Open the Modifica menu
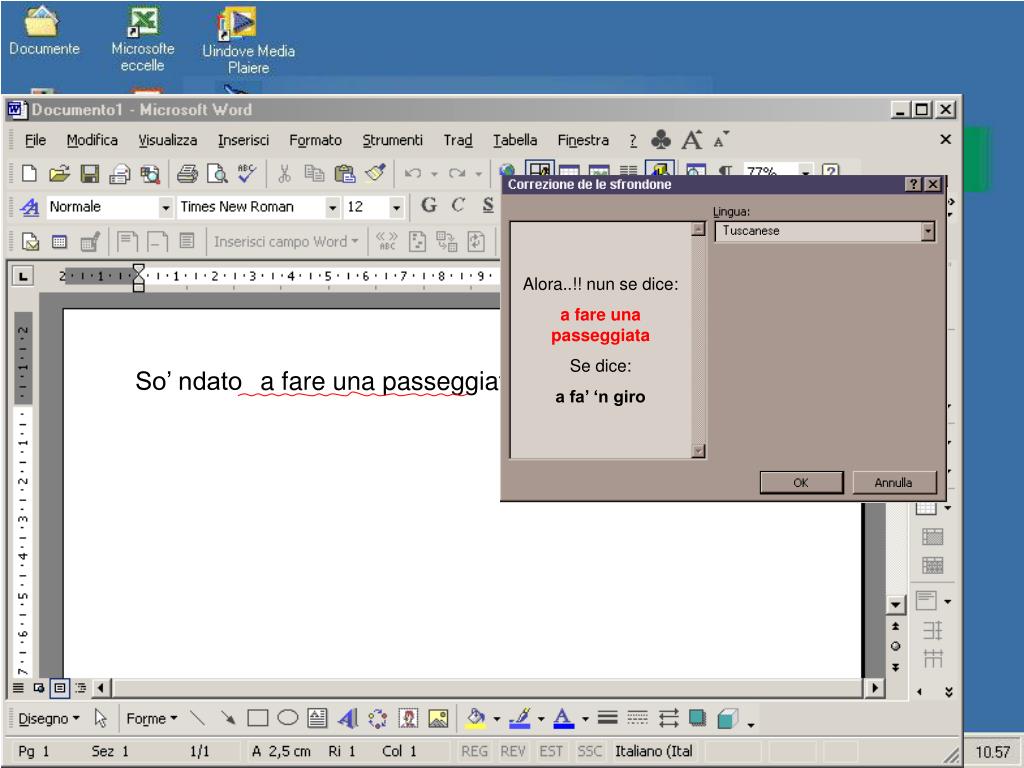The height and width of the screenshot is (768, 1024). [92, 140]
